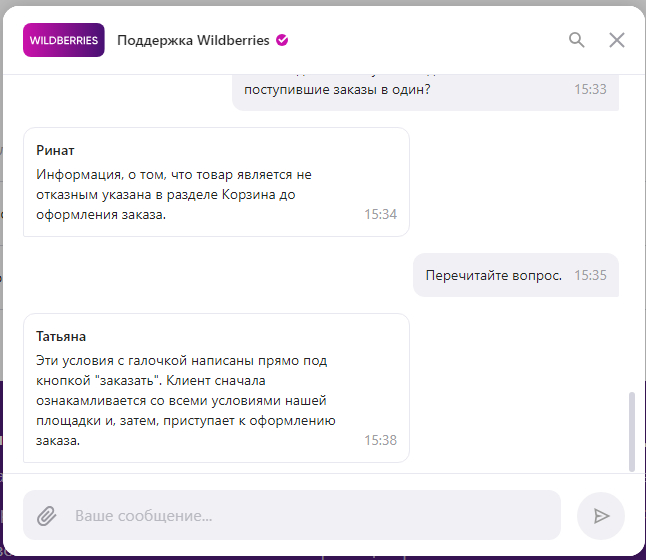This screenshot has width=646, height=560.
Task: Send the message with the arrow button
Action: (x=601, y=516)
